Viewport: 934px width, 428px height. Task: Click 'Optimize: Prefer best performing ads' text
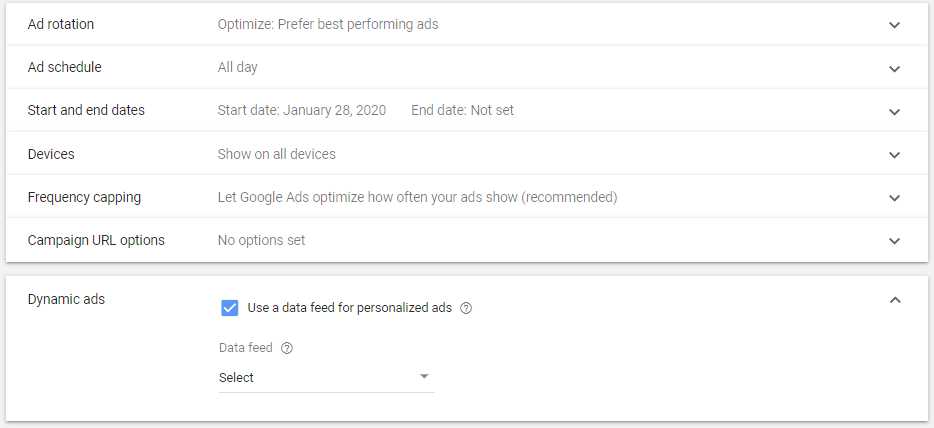click(328, 24)
